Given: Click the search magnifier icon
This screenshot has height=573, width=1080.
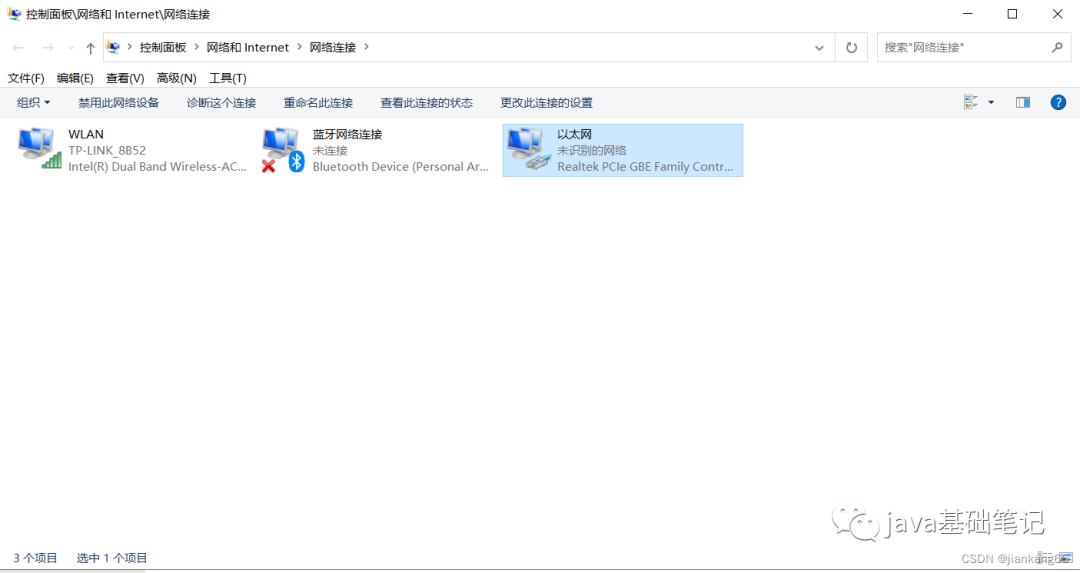Looking at the screenshot, I should pos(1057,48).
